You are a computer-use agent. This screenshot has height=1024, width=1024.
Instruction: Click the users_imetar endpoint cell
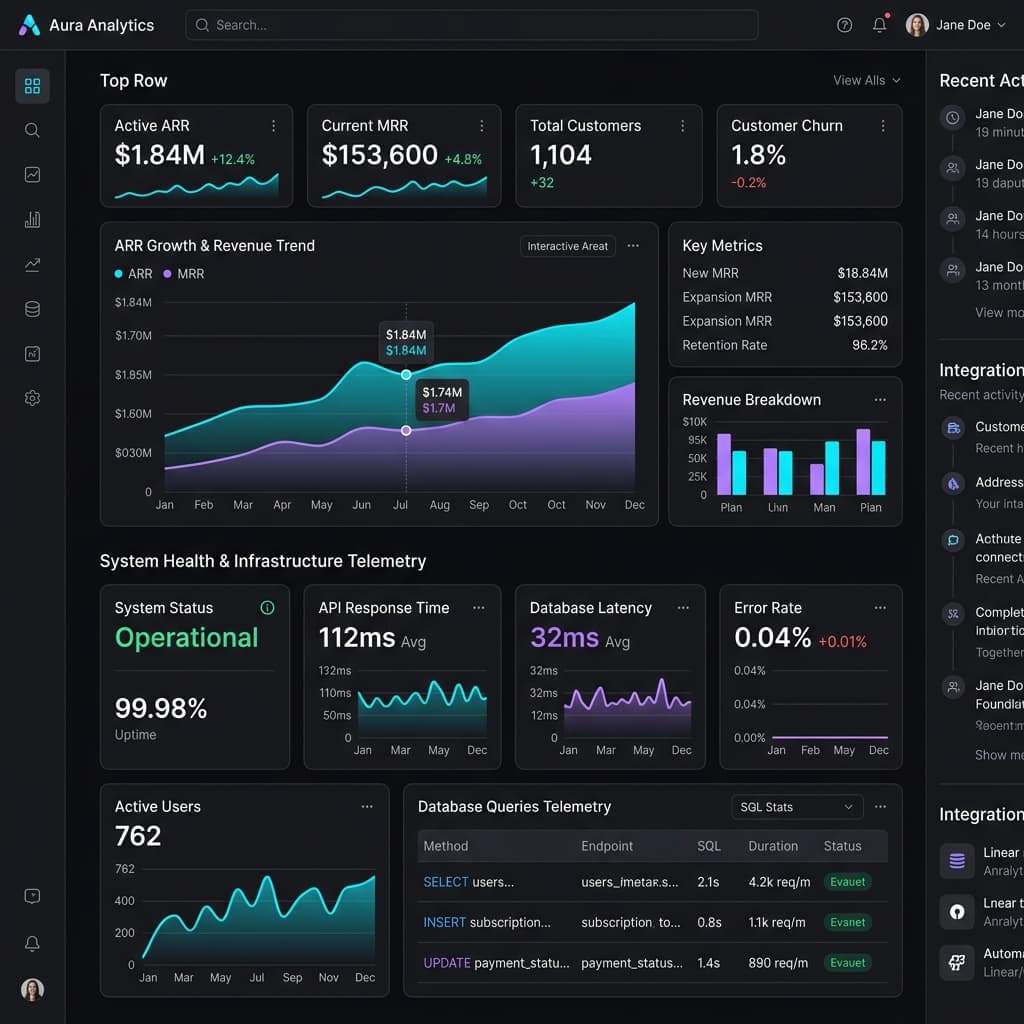[630, 882]
